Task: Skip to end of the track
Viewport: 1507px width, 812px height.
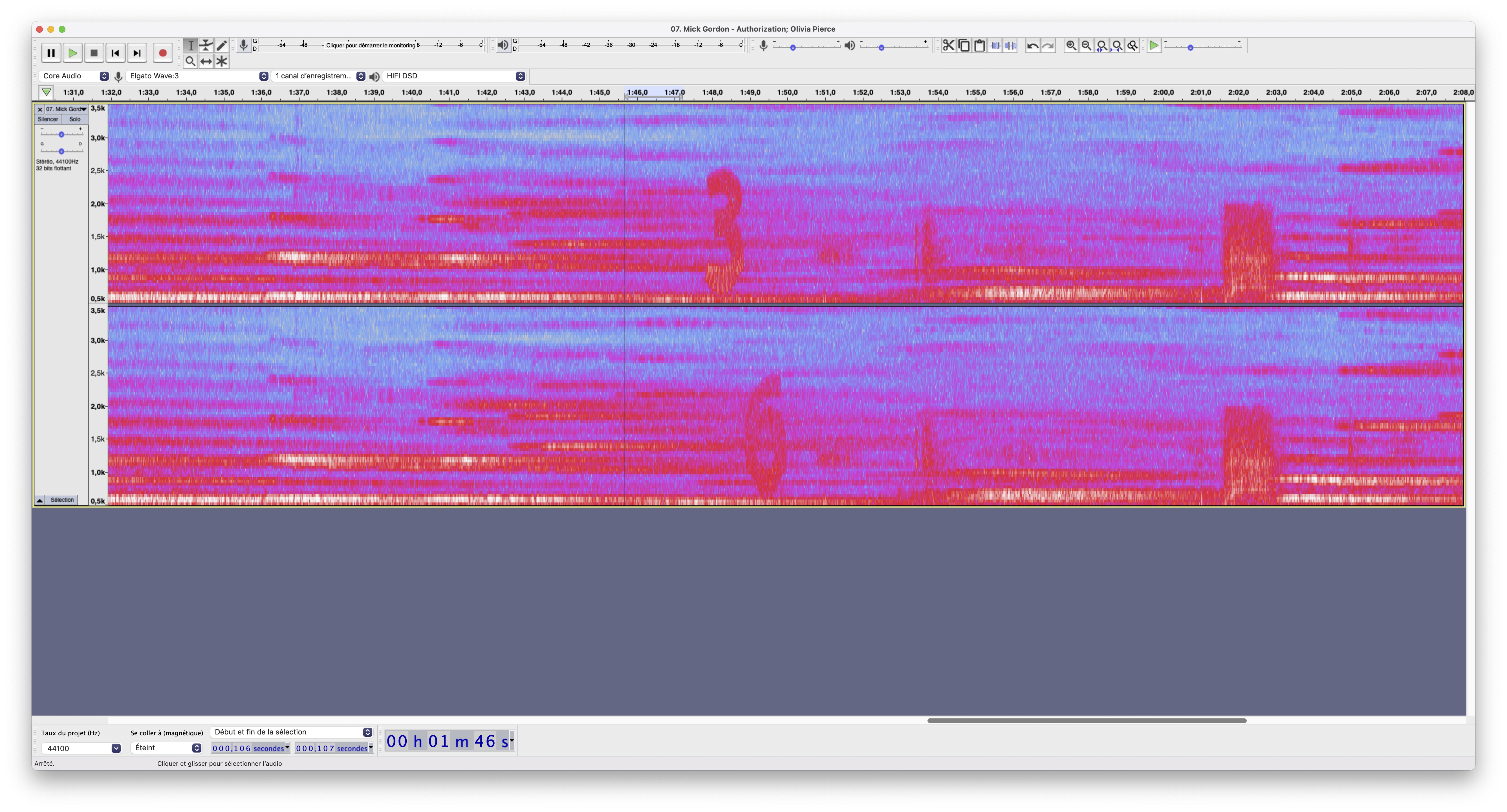Action: coord(137,53)
